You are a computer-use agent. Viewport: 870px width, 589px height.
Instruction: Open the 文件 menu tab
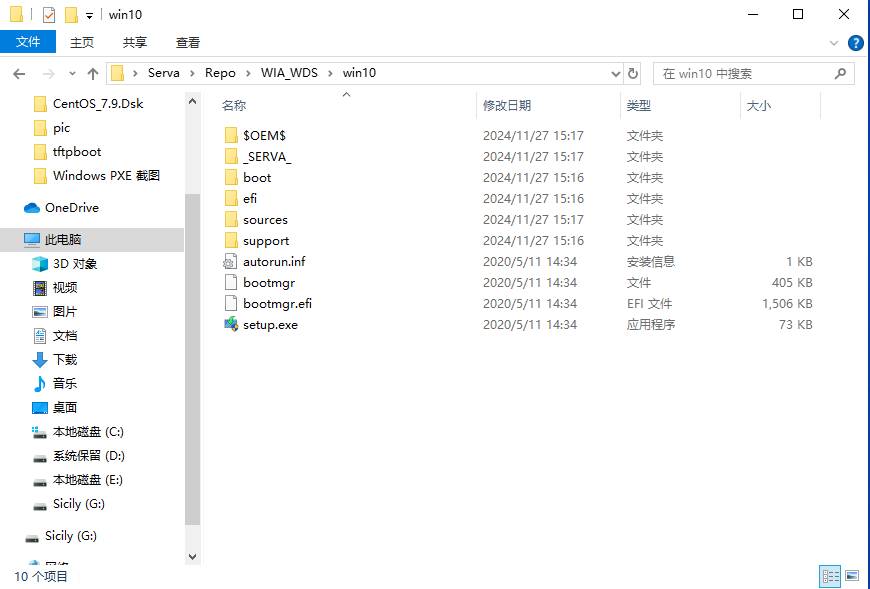(x=29, y=42)
